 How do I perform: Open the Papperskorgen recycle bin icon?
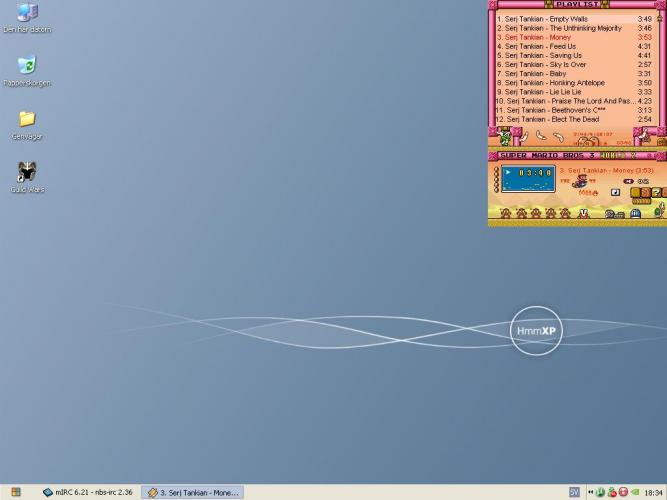point(27,66)
